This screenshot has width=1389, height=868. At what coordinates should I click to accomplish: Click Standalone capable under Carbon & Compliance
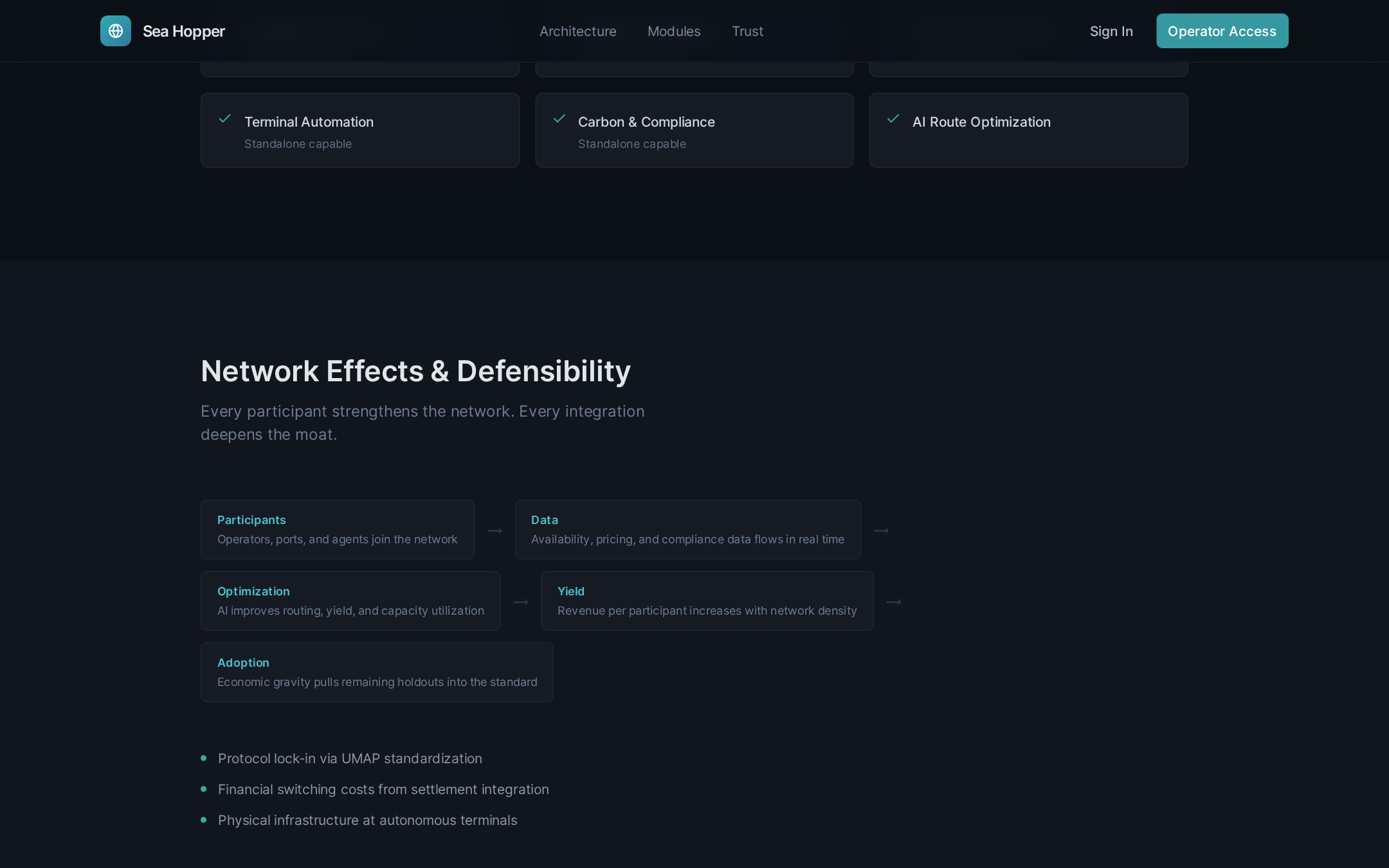[631, 144]
